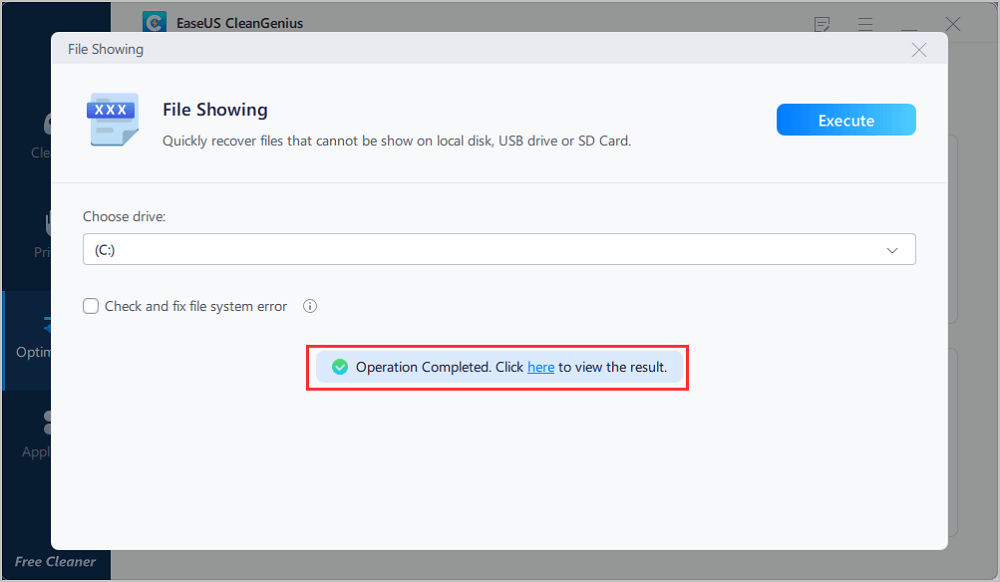Click the green checkmark status icon
1000x582 pixels.
(340, 367)
